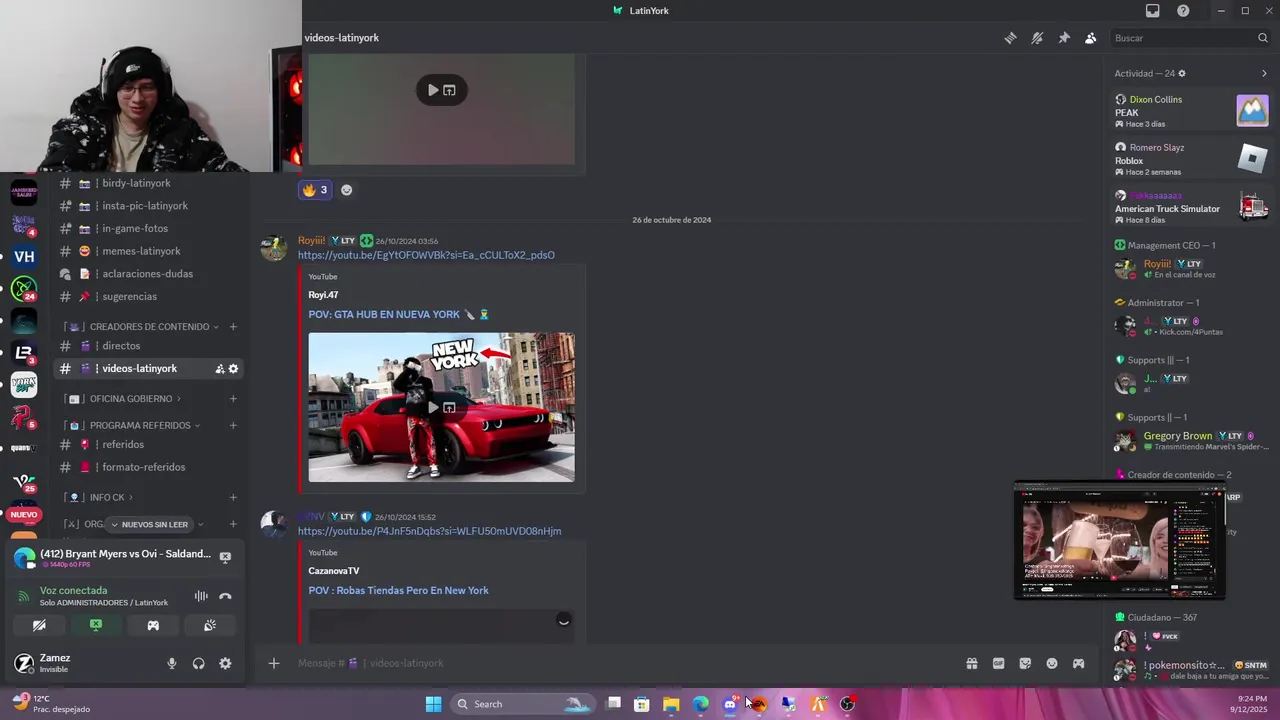Screen dimensions: 1280x720
Task: Mute microphone for Zamez
Action: pyautogui.click(x=172, y=663)
